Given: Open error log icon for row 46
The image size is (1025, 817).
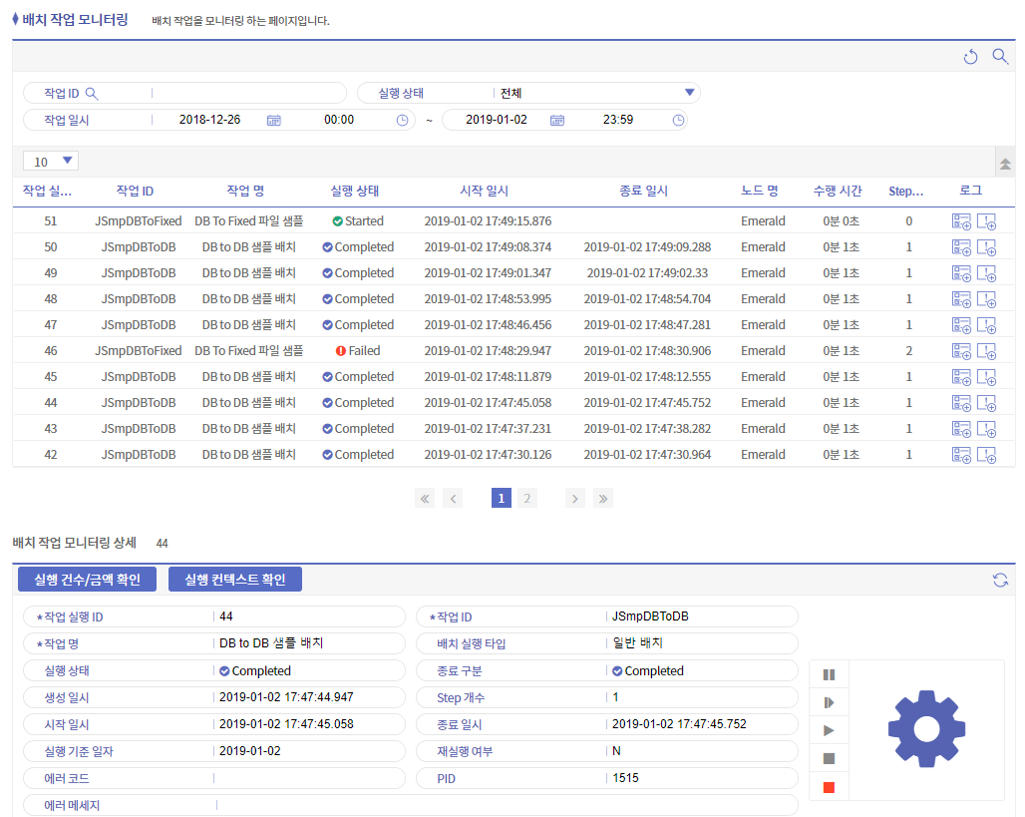Looking at the screenshot, I should [x=986, y=351].
